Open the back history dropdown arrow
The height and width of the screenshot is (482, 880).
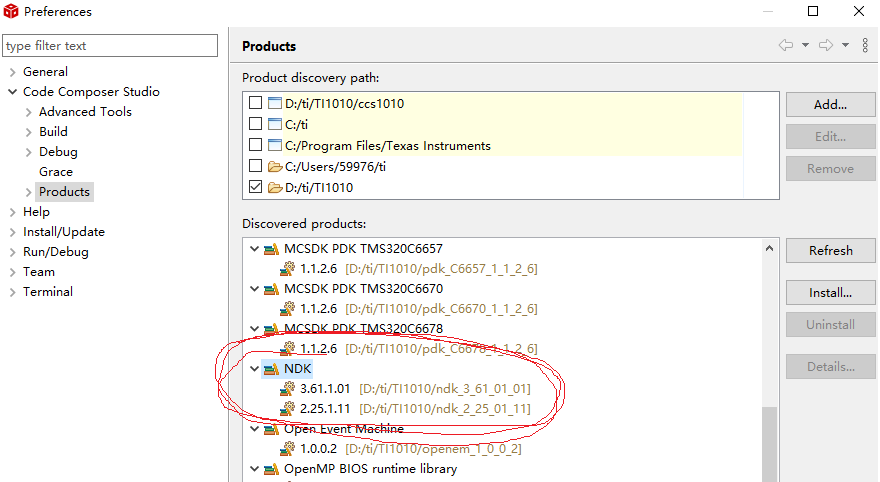[x=805, y=45]
